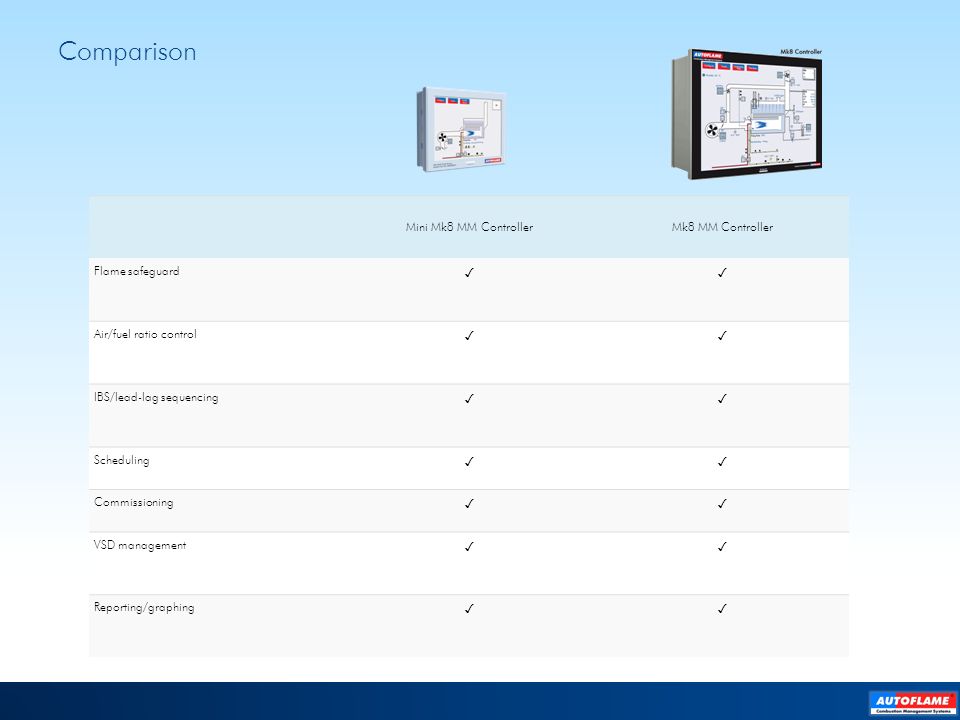
Task: Select the Scheduling row label
Action: pos(121,460)
